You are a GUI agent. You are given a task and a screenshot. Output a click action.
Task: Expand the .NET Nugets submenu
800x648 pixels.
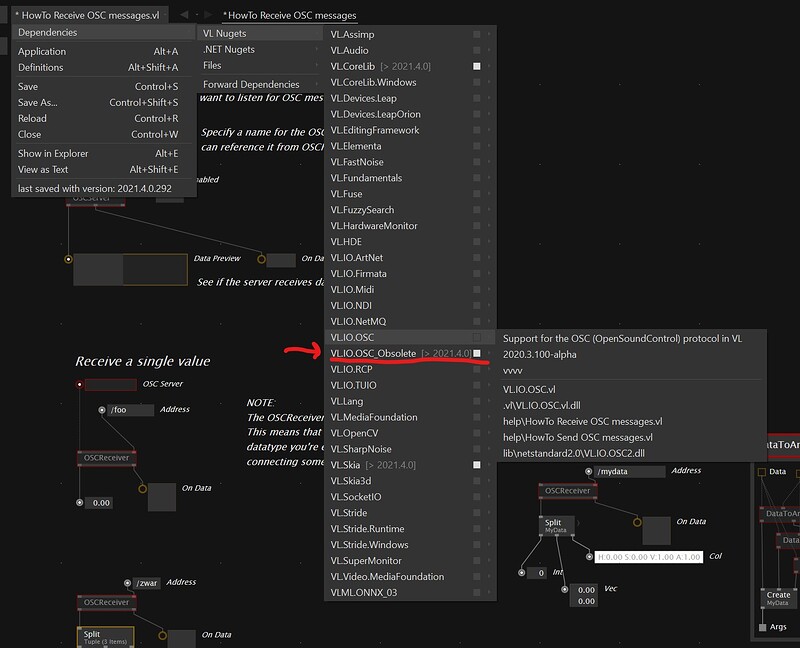pos(260,49)
